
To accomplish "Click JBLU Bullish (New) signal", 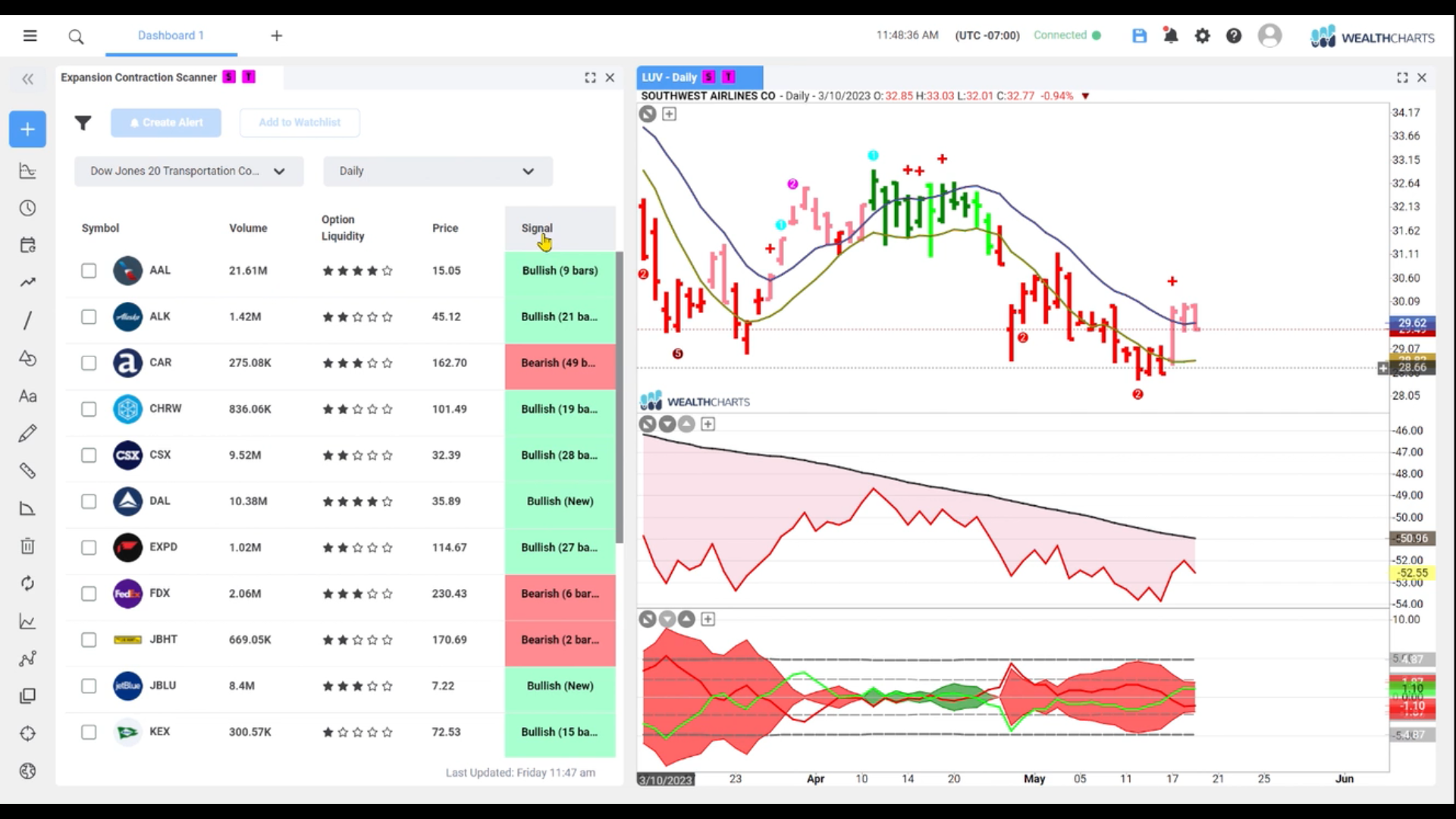I will click(x=560, y=686).
